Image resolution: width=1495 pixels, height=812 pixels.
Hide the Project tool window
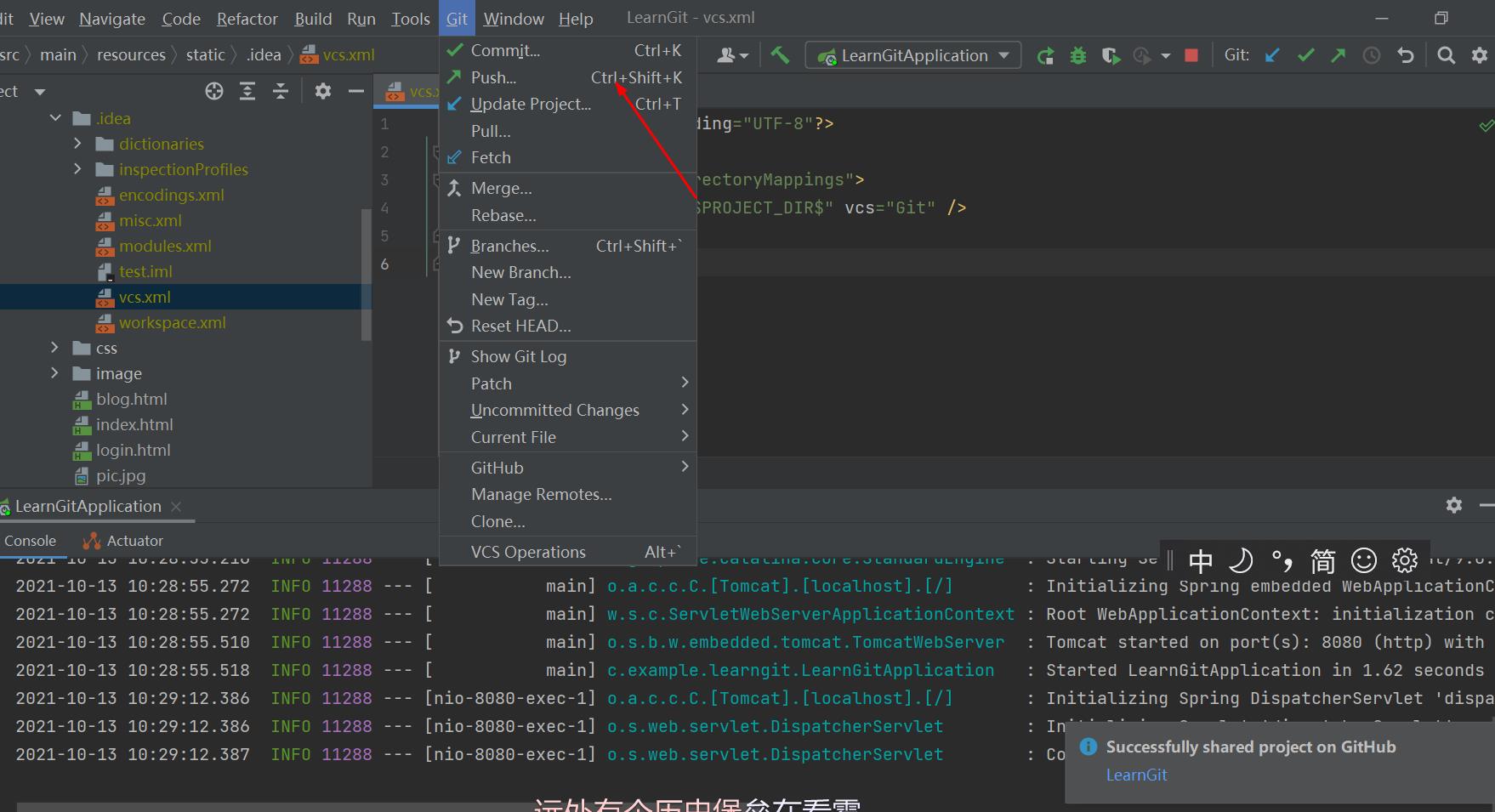coord(356,91)
